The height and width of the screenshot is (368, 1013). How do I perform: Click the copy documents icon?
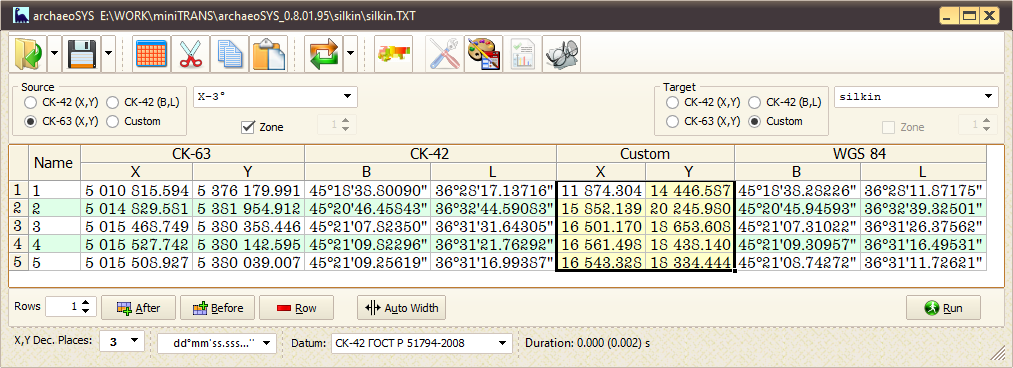pyautogui.click(x=230, y=54)
